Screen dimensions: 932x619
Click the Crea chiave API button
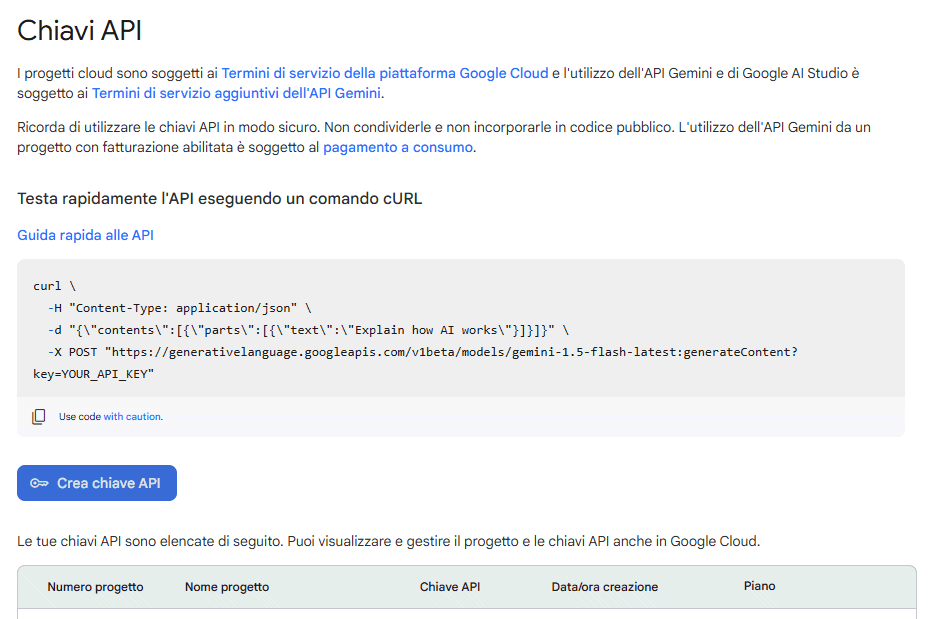coord(97,483)
